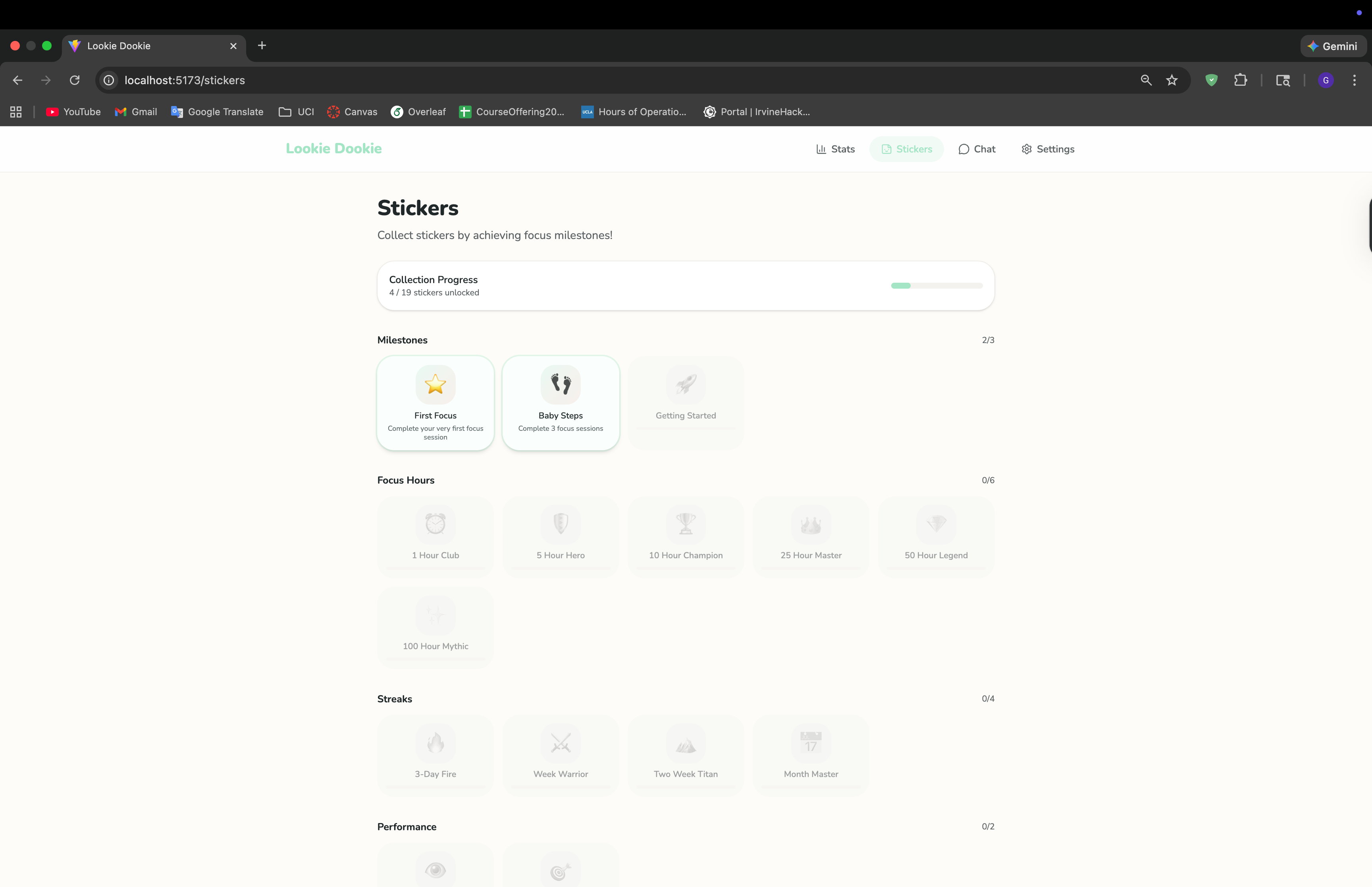The image size is (1372, 887).
Task: Switch to the Chat tab
Action: coord(977,149)
